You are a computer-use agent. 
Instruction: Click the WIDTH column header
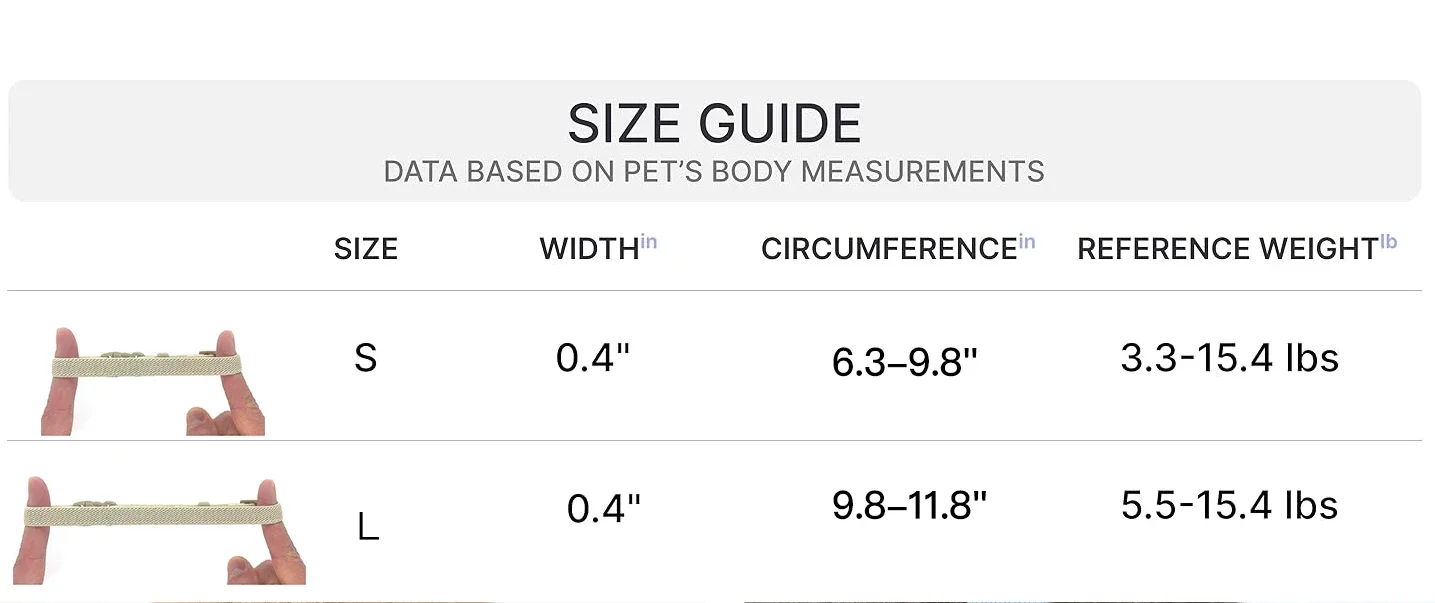589,249
